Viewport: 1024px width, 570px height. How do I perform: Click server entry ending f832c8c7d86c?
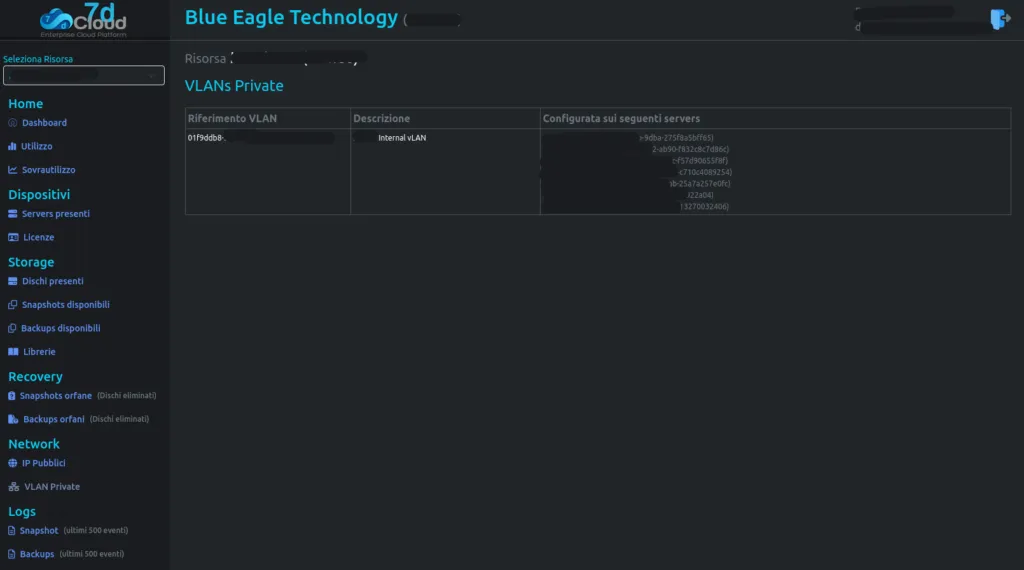(x=690, y=150)
